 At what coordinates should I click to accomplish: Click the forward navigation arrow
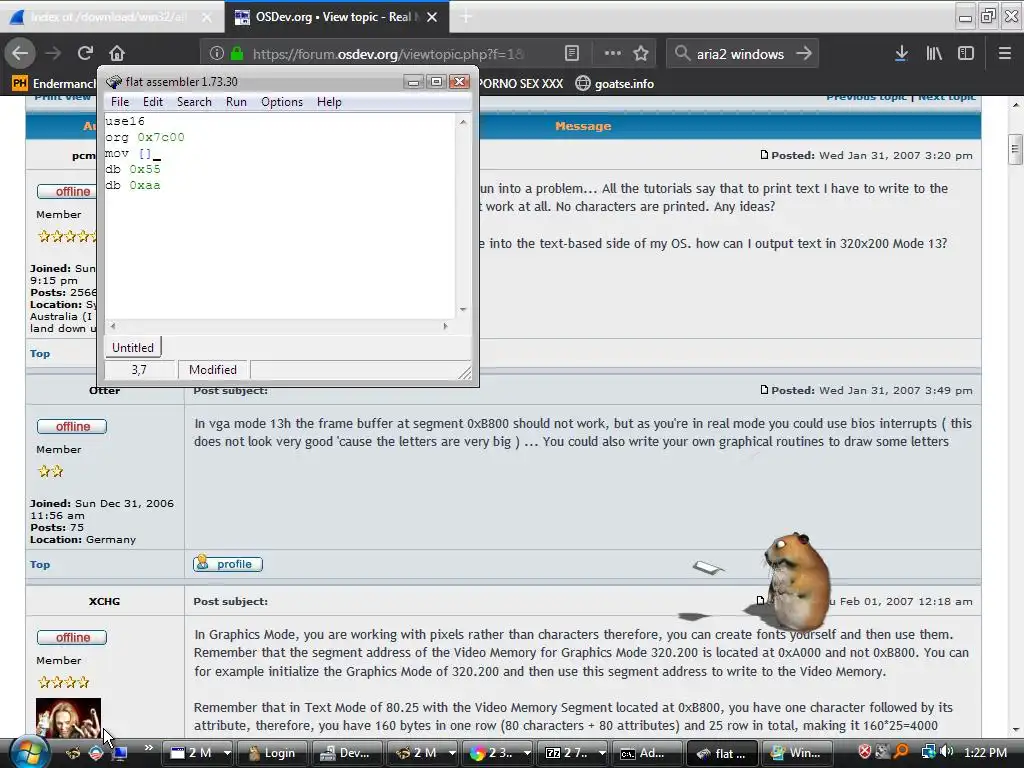[53, 53]
